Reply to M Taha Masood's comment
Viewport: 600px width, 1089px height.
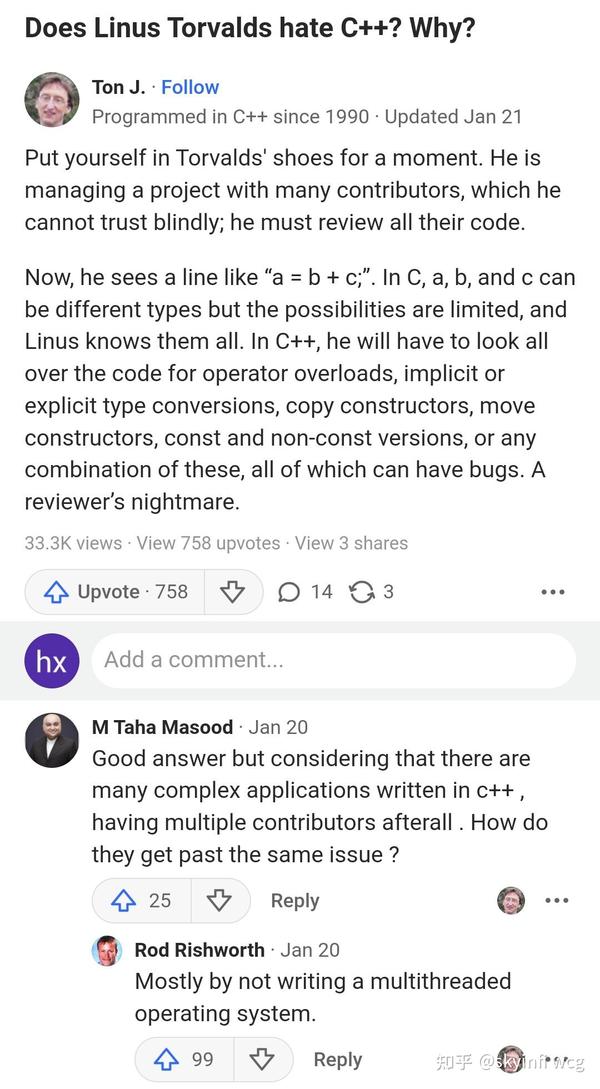click(295, 900)
